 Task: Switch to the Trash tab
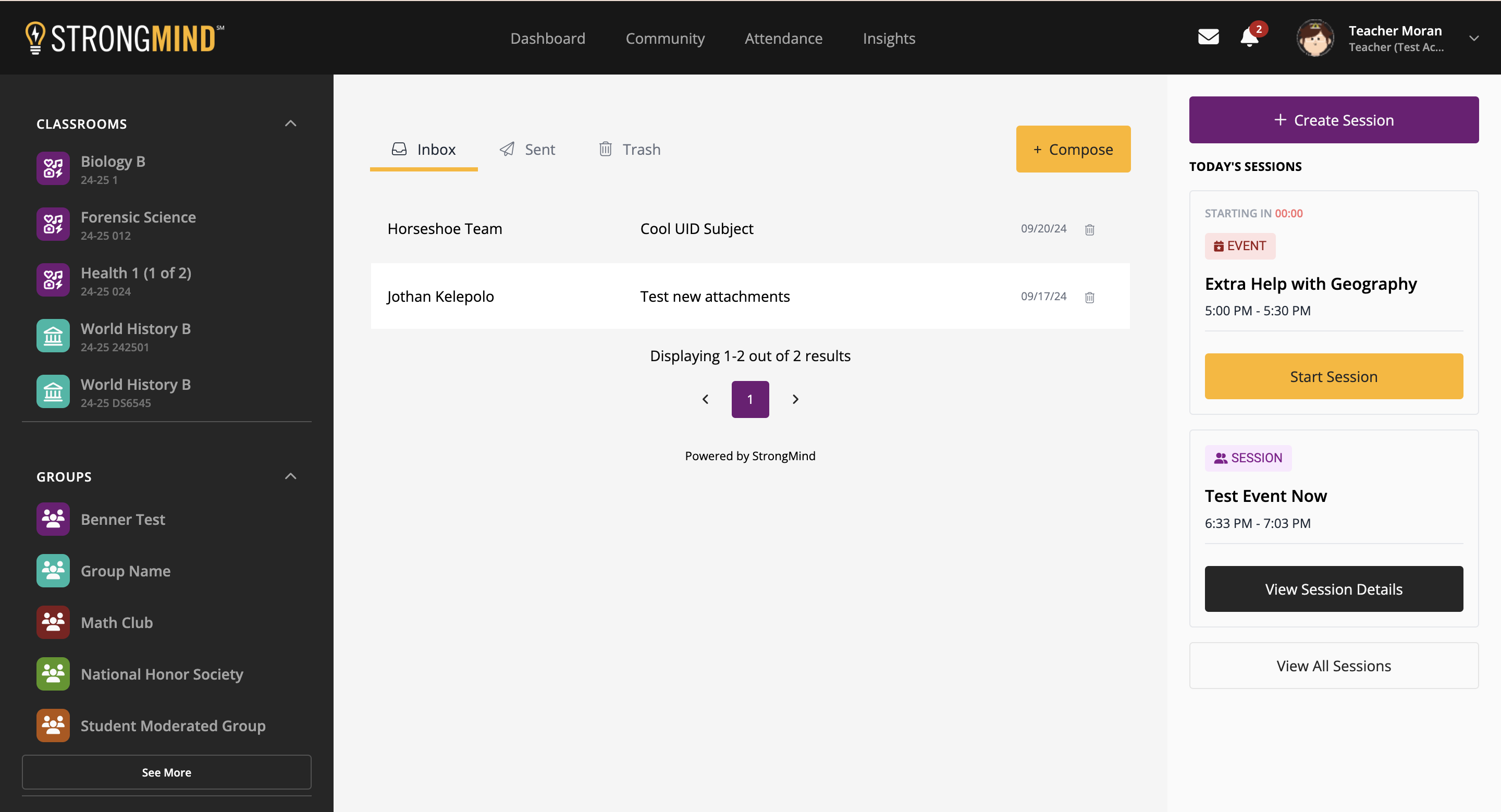point(629,150)
